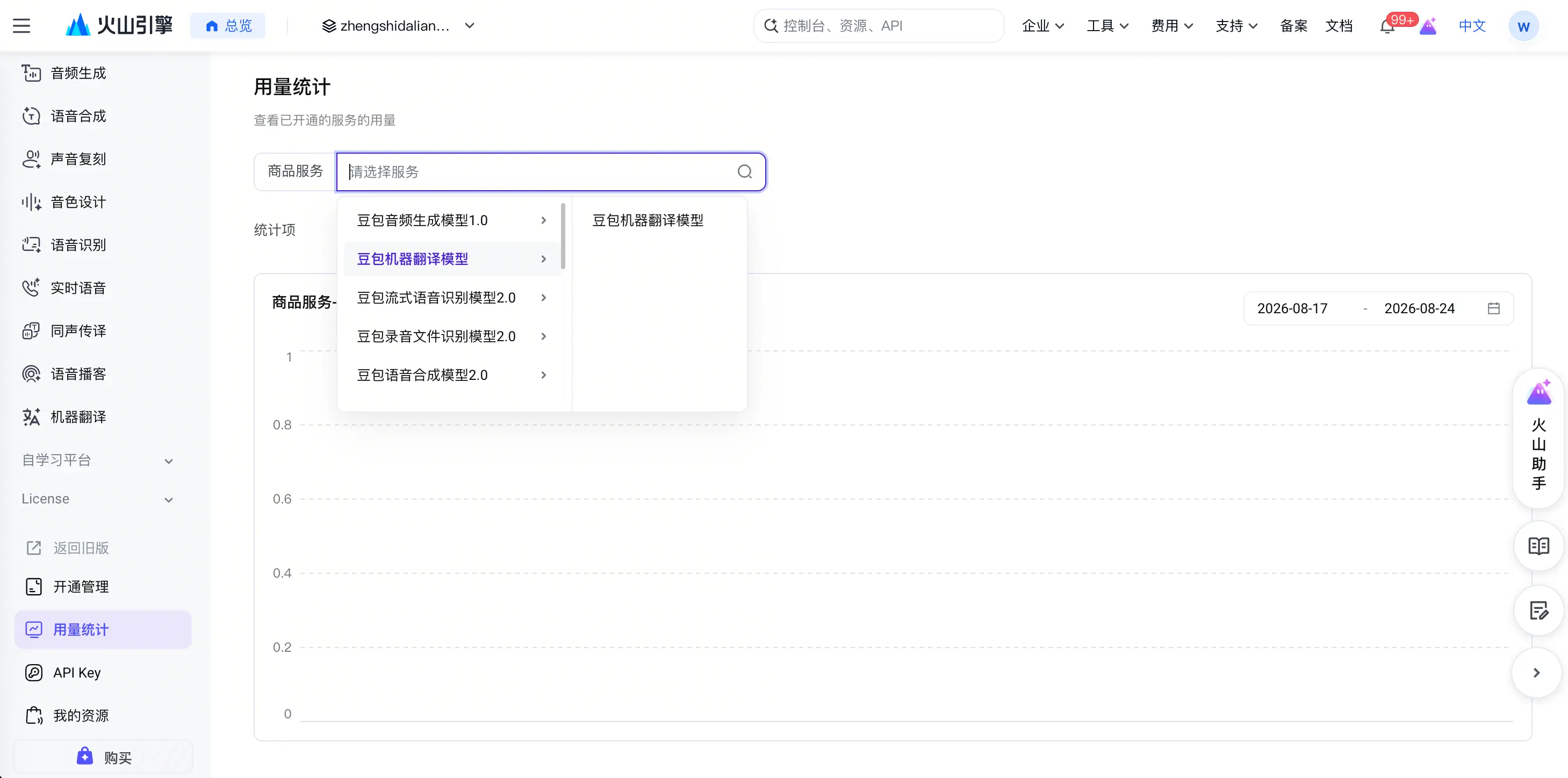Open the 企业 top menu

[1042, 26]
